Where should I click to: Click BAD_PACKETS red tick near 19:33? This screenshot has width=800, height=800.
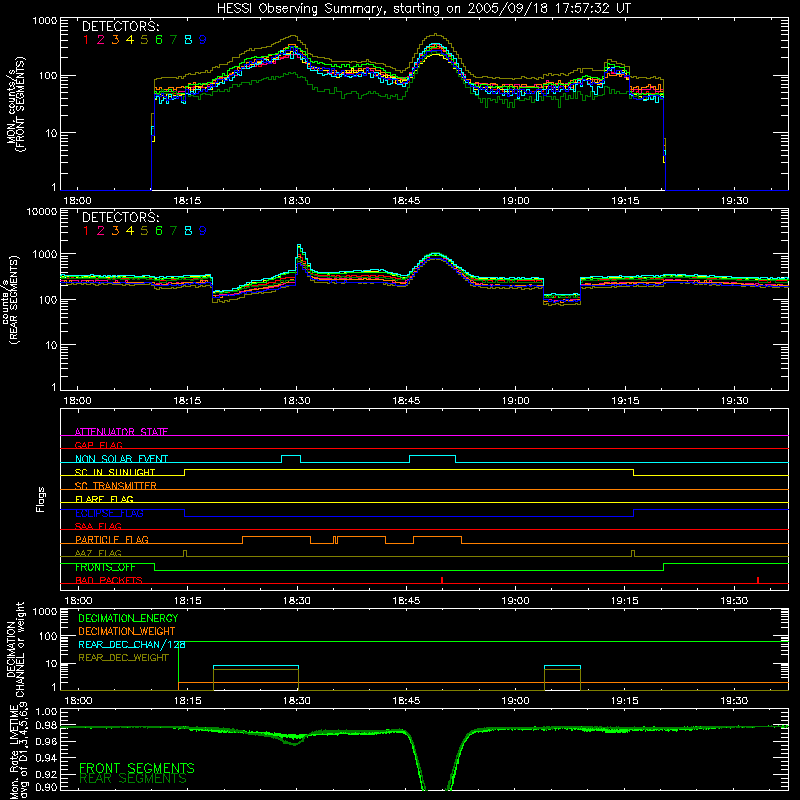pos(758,580)
